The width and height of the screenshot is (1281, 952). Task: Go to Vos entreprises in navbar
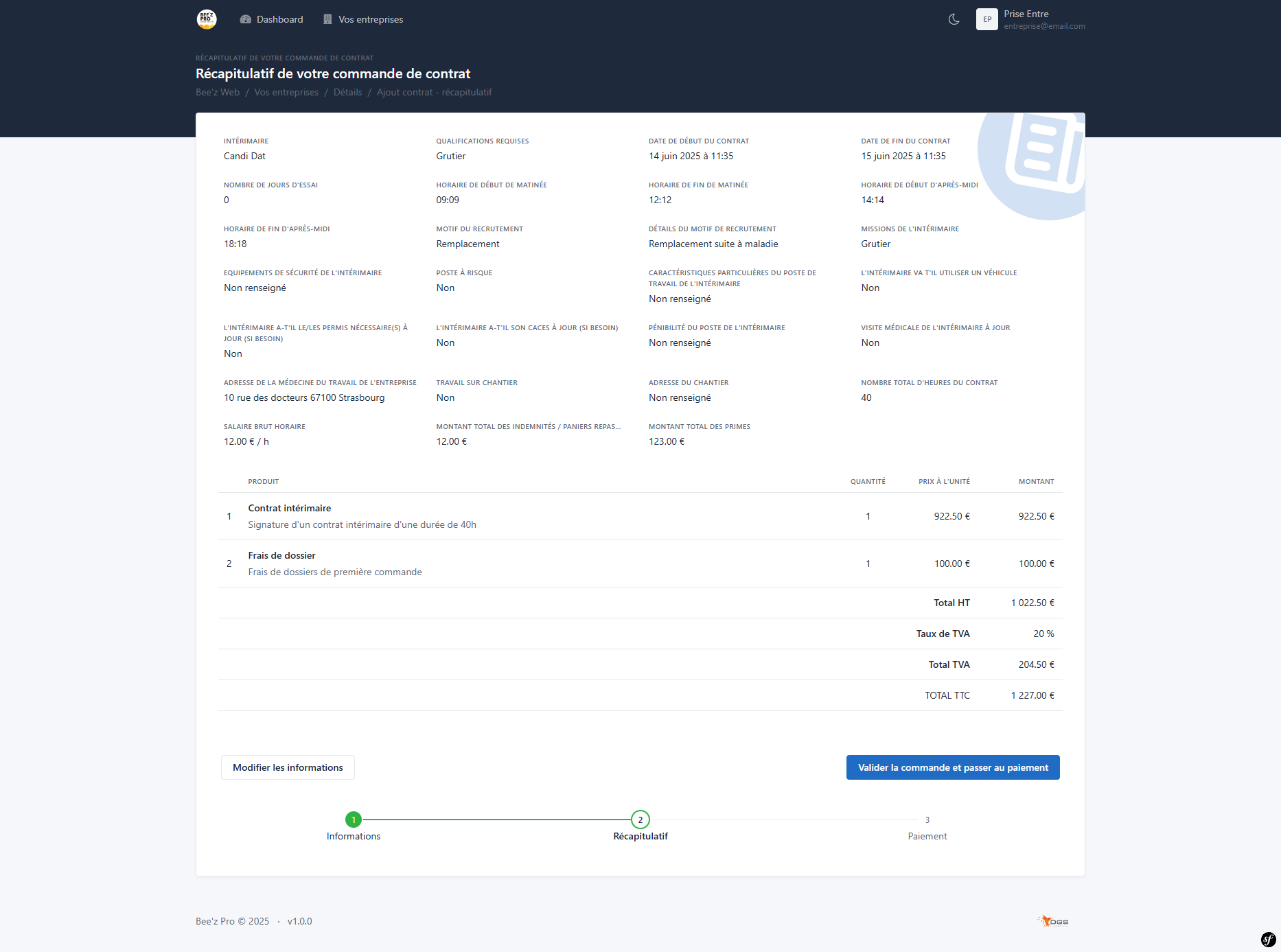pos(370,19)
